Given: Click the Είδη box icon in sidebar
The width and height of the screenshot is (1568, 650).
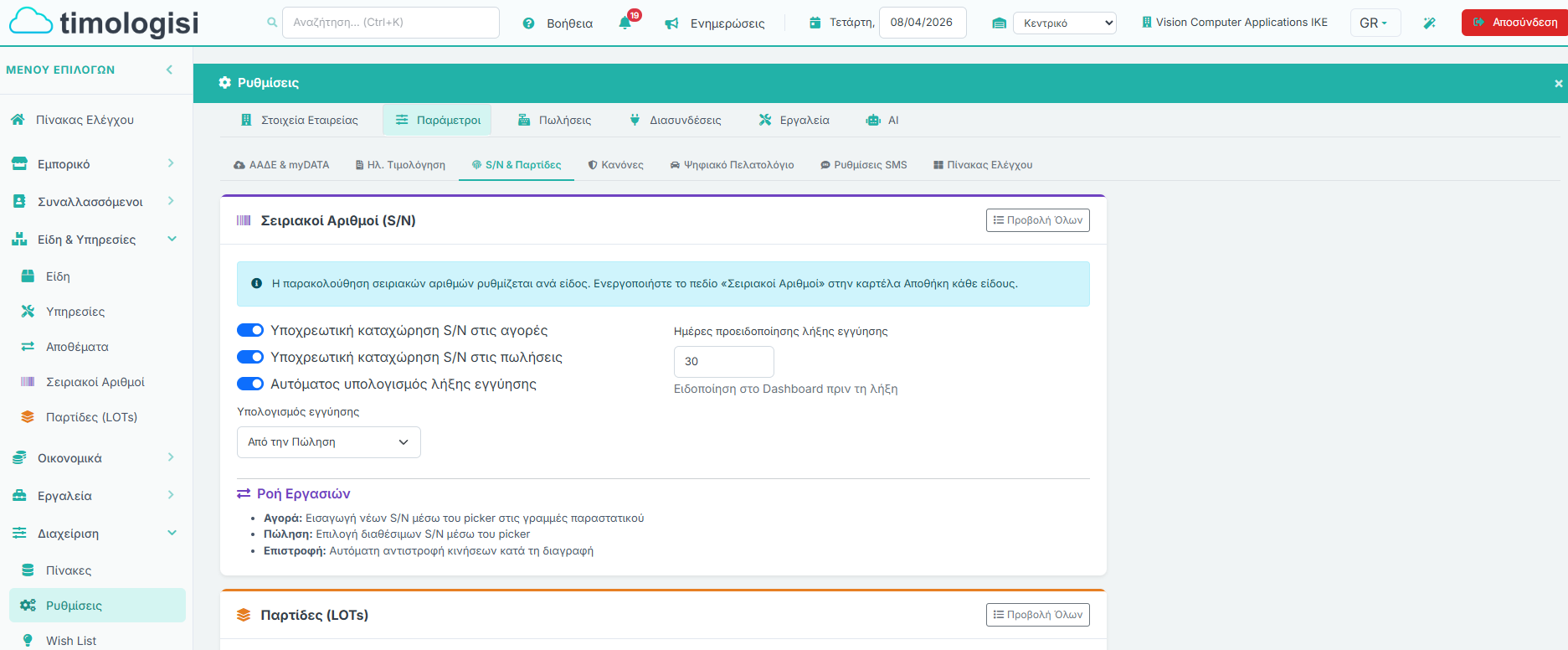Looking at the screenshot, I should (x=28, y=276).
